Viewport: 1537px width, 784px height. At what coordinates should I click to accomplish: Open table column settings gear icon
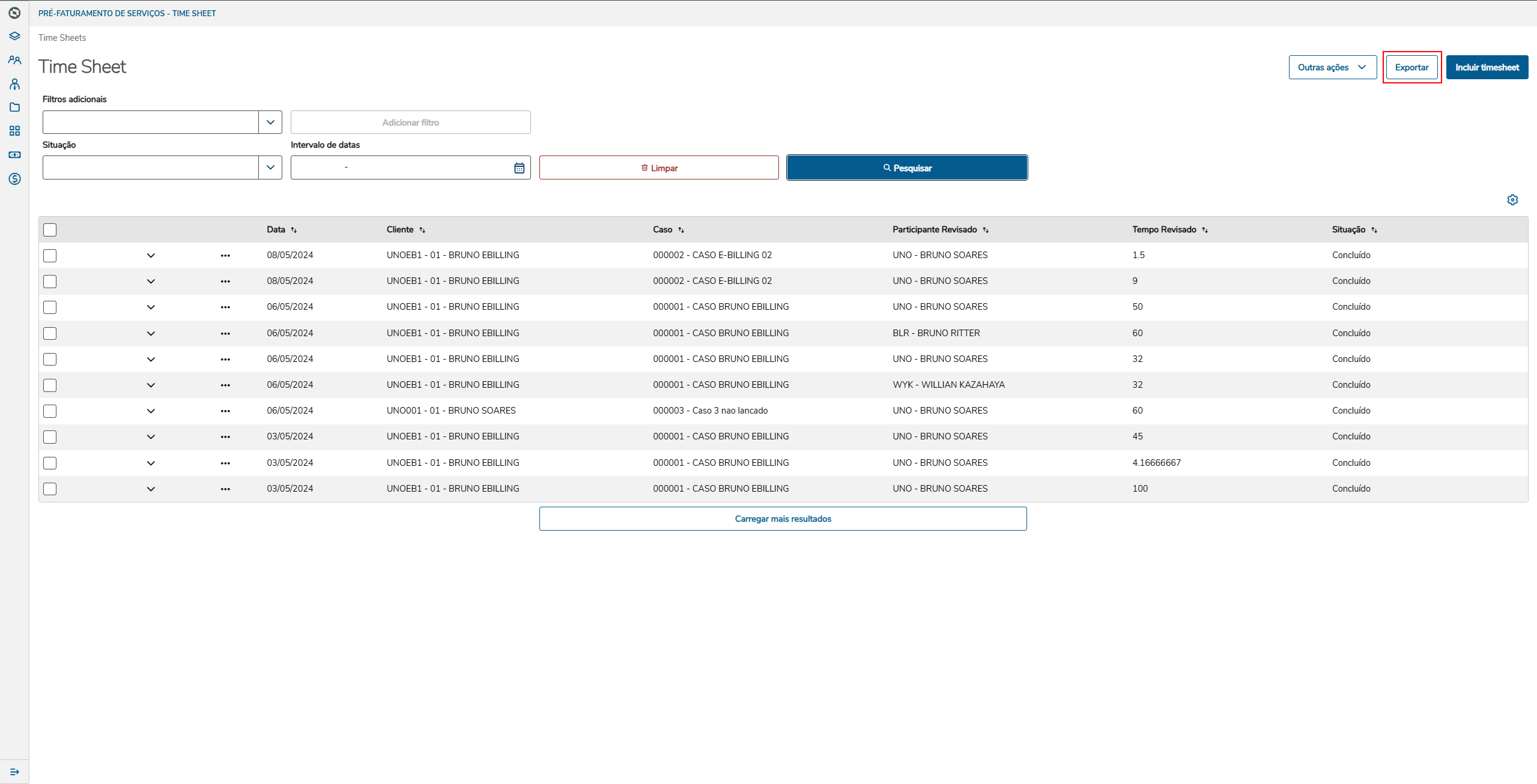pyautogui.click(x=1512, y=200)
